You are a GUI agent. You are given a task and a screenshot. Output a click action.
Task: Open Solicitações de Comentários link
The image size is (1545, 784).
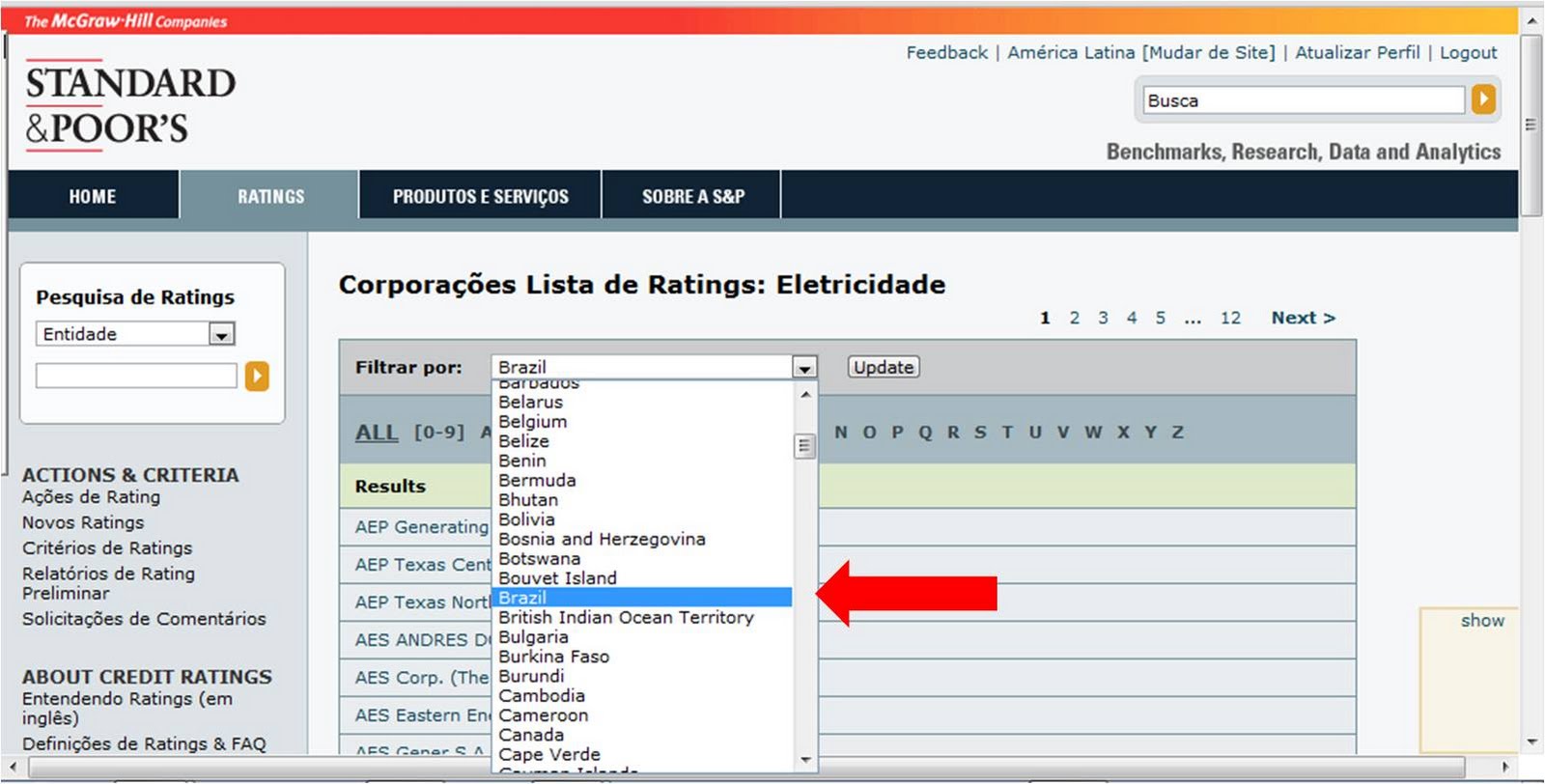coord(144,618)
